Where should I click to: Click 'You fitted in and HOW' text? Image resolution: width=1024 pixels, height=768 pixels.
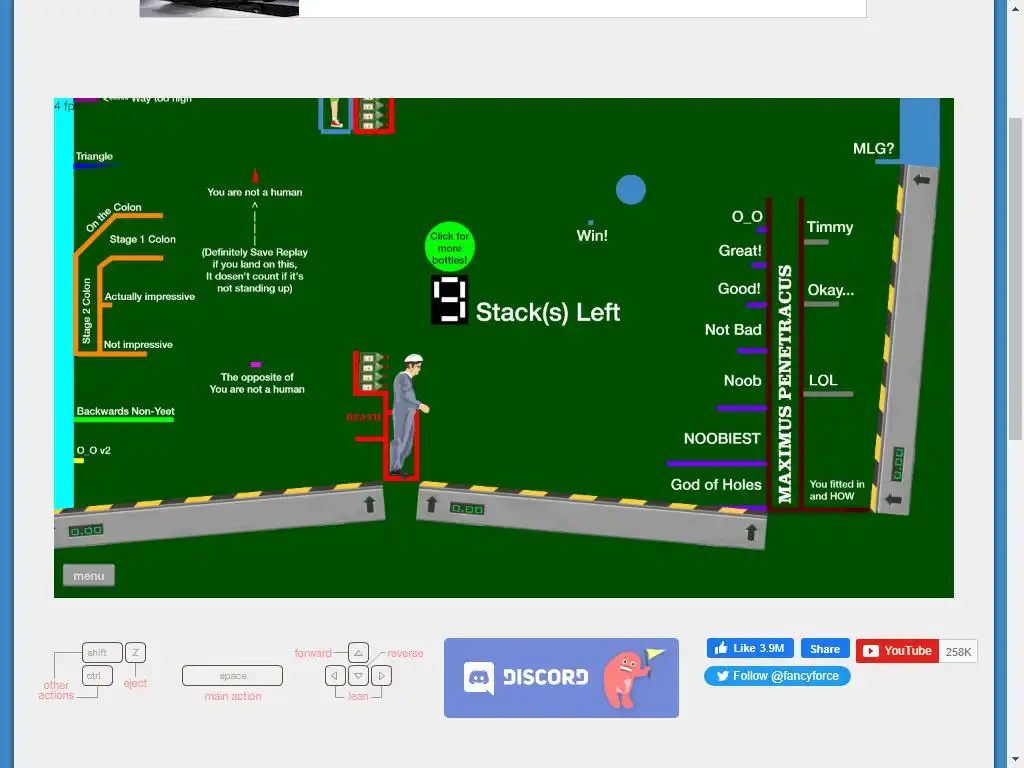pyautogui.click(x=837, y=490)
